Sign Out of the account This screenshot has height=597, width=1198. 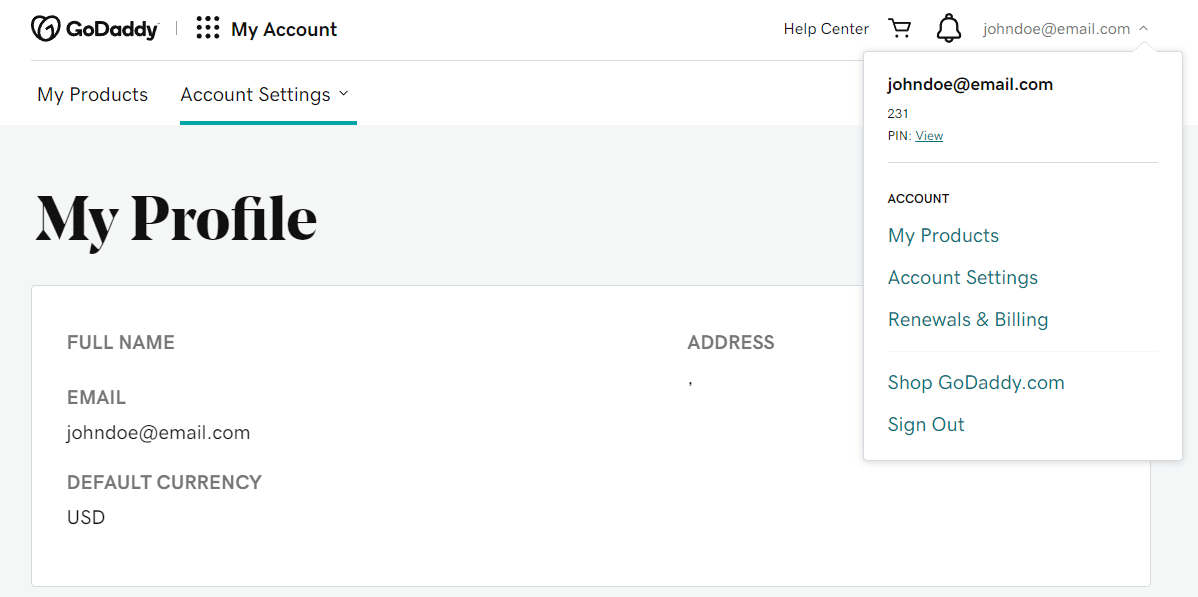click(925, 424)
